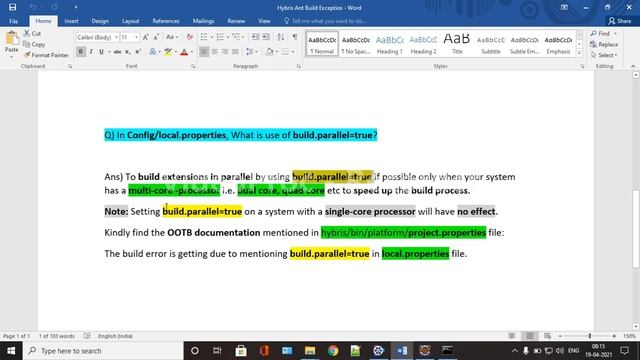Activate the Format Painter tool
The image size is (640, 360).
tap(46, 55)
